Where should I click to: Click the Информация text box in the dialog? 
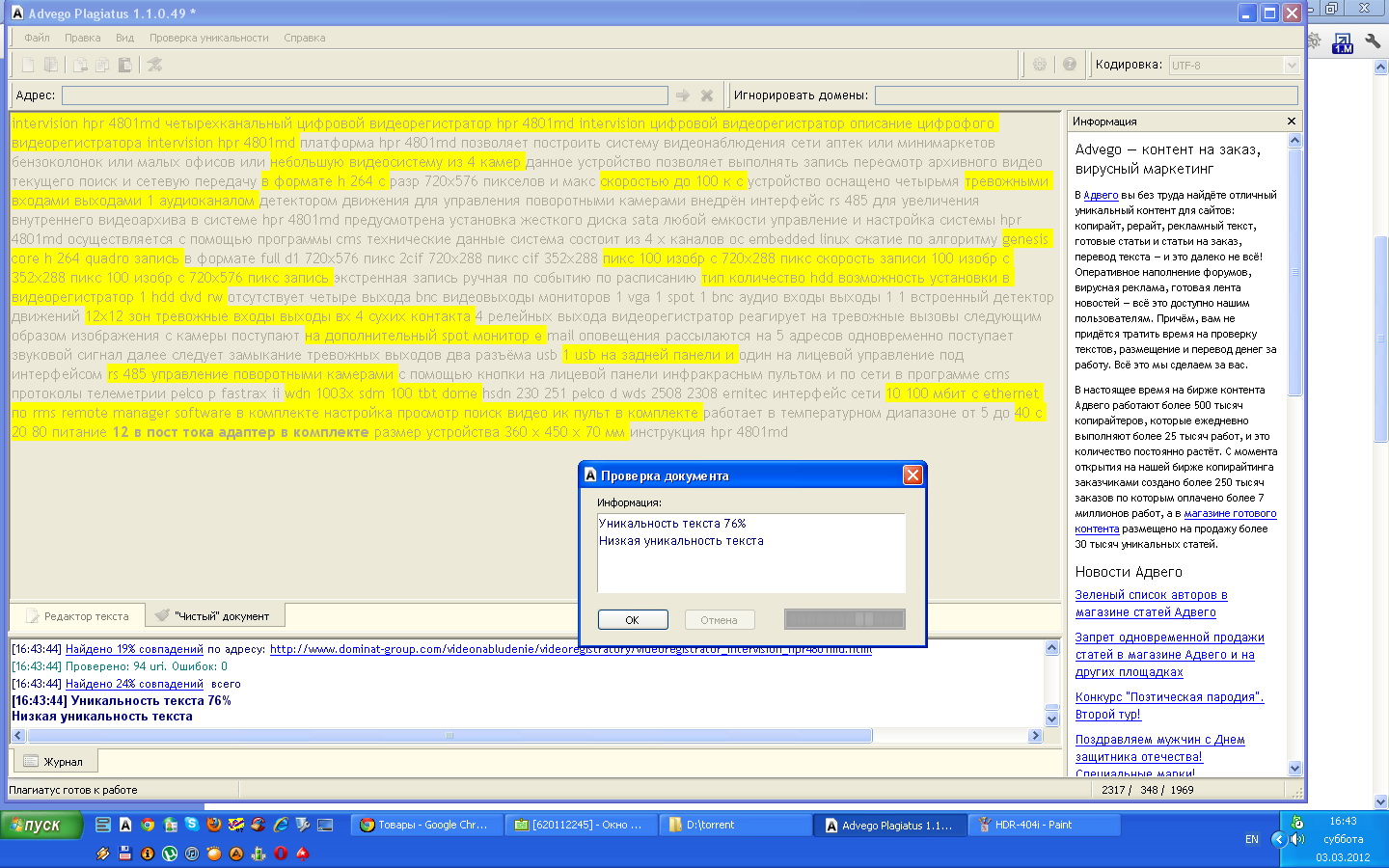click(751, 553)
